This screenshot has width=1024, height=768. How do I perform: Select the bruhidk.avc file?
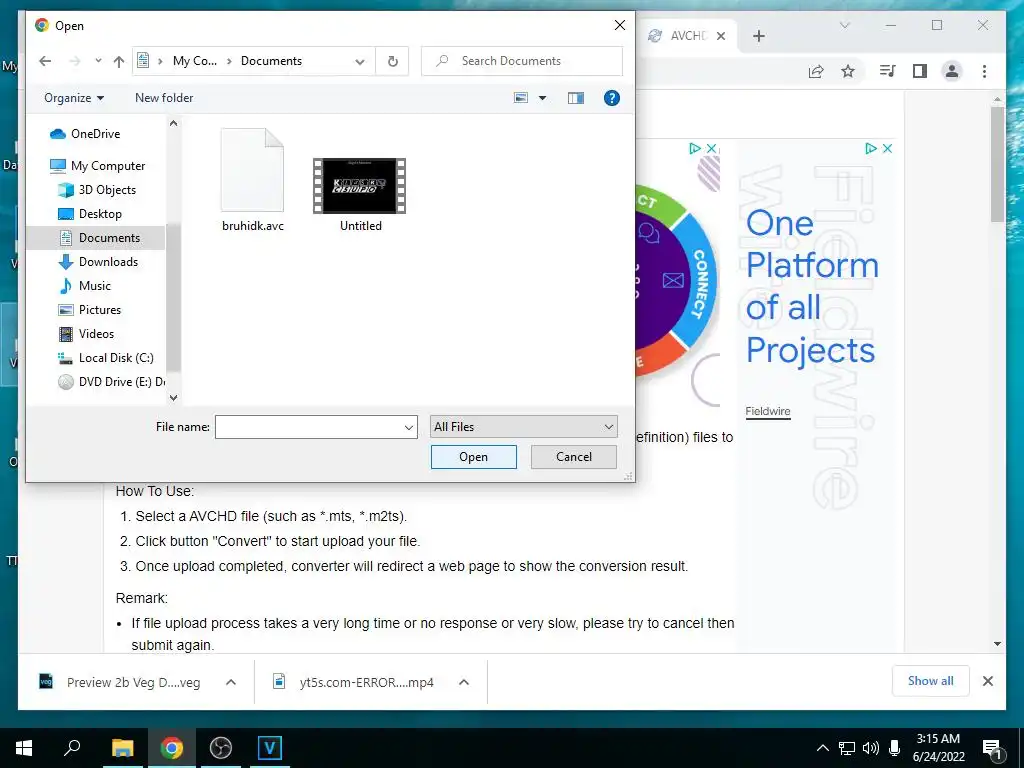(x=252, y=180)
